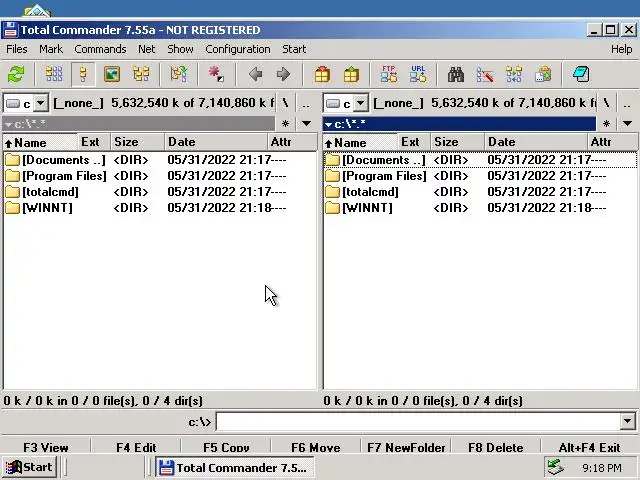The image size is (640, 480).
Task: Select [totalcmd] folder in right panel
Action: 480,192
